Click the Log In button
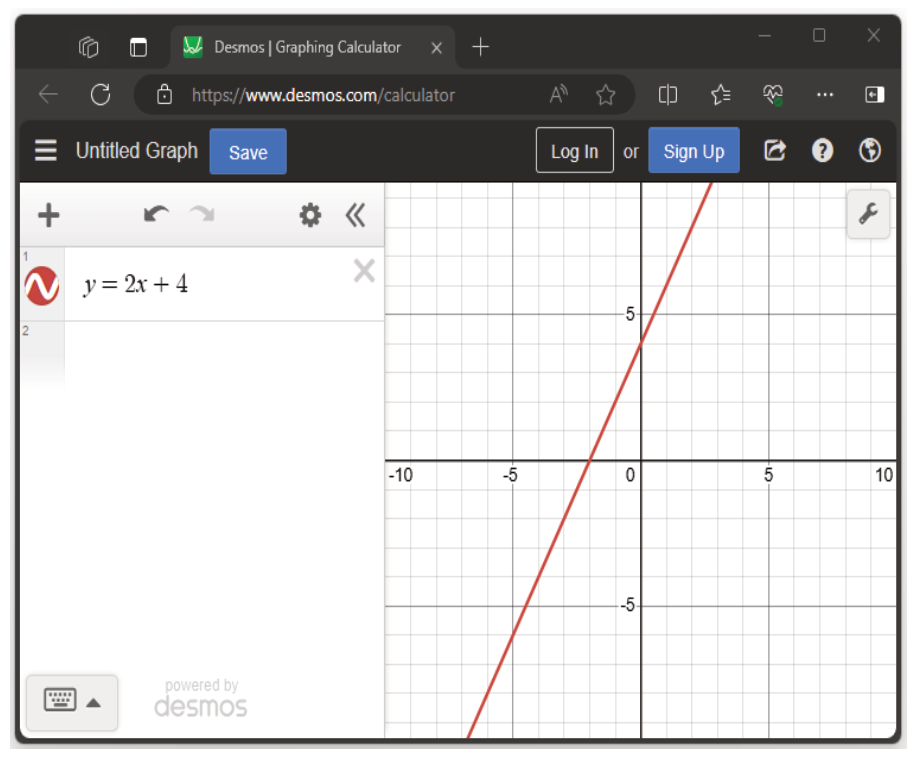 click(x=575, y=151)
